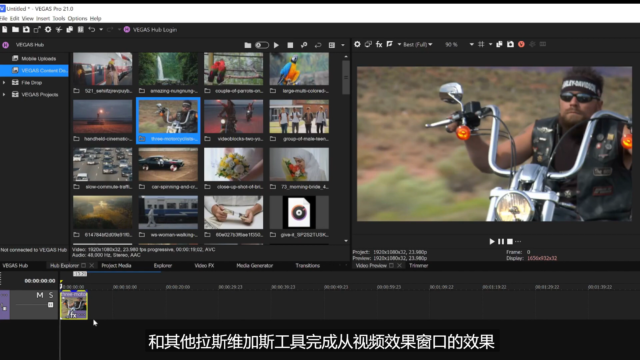
Task: Play the Video Preview
Action: coord(492,241)
